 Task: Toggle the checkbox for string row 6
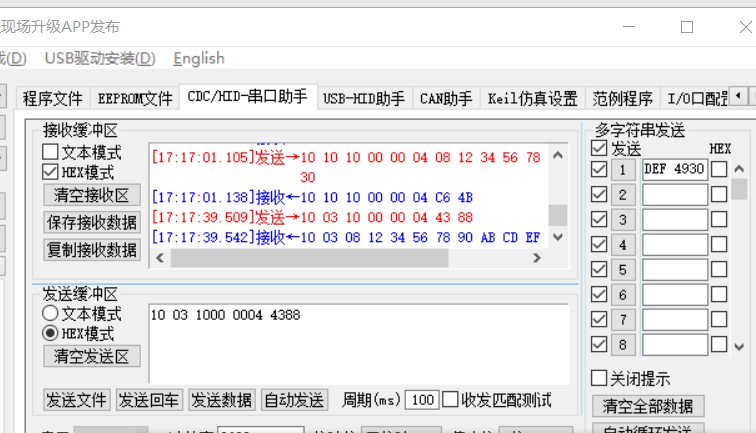point(599,294)
